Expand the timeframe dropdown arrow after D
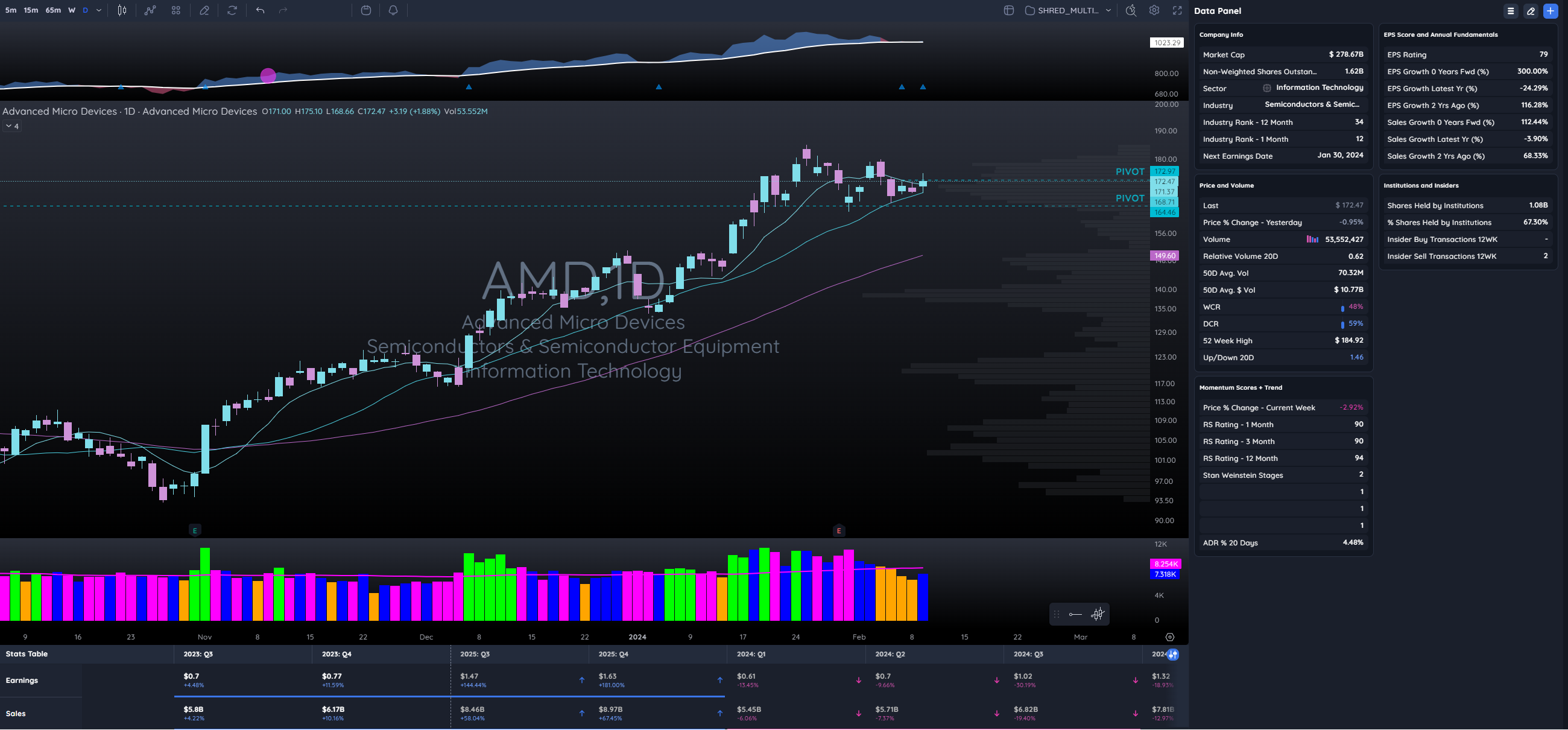1568x730 pixels. coord(99,10)
